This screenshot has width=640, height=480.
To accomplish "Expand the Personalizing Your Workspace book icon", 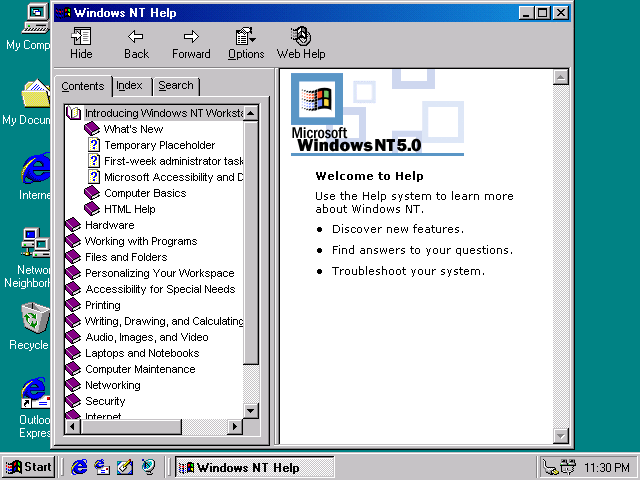I will pyautogui.click(x=73, y=273).
